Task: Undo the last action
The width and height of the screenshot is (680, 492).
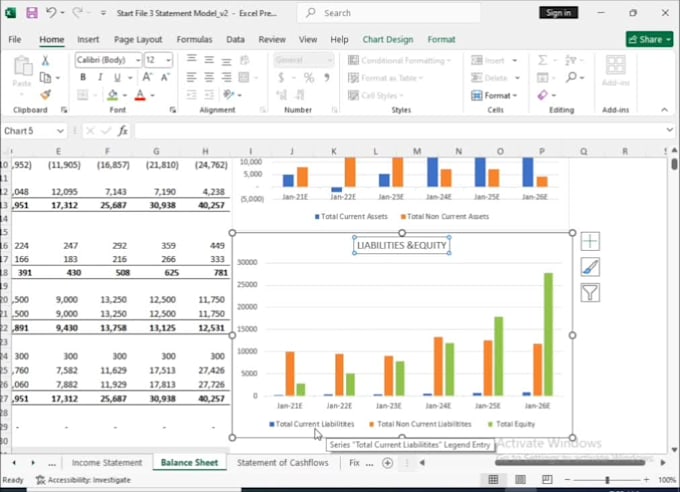Action: pos(51,13)
